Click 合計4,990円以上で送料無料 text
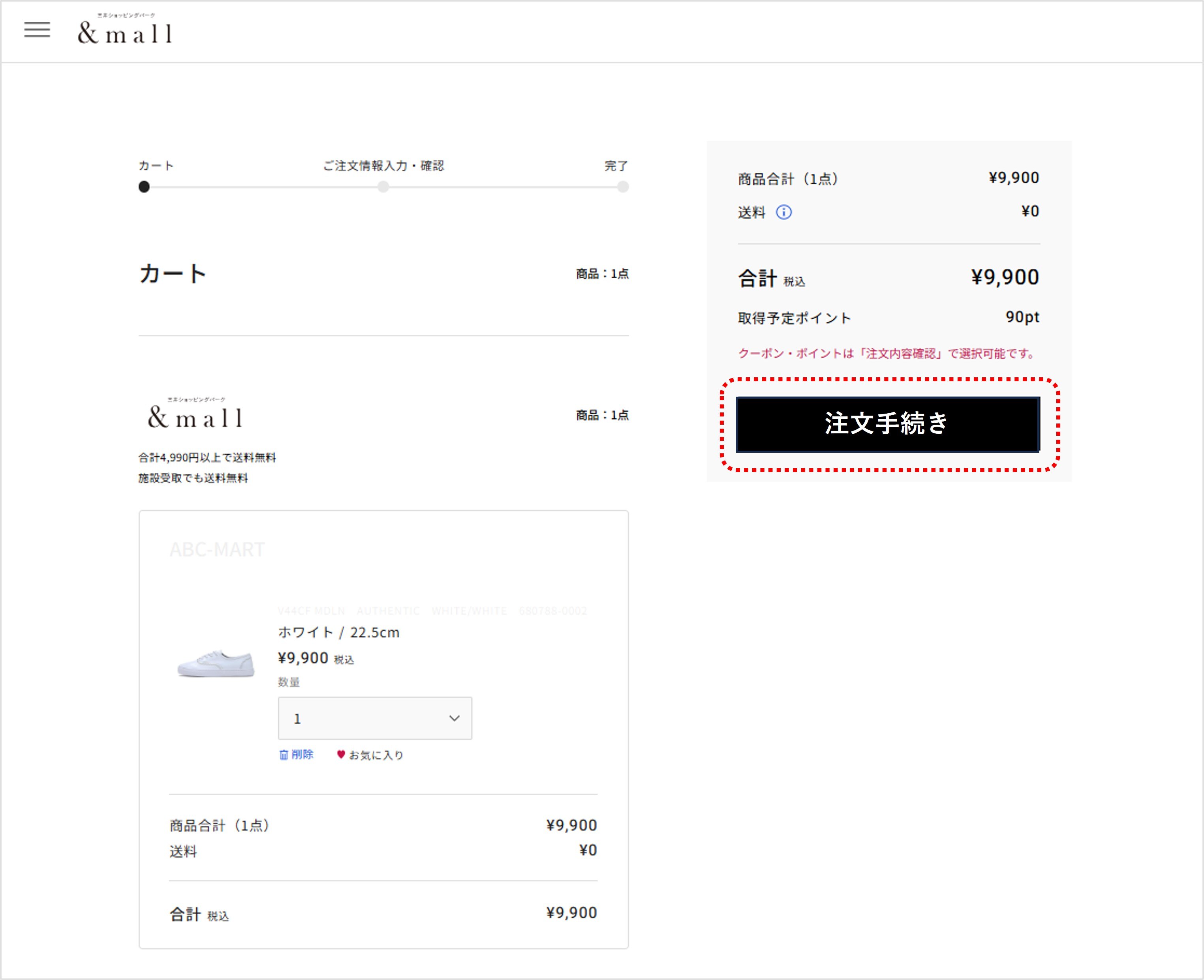 (207, 457)
